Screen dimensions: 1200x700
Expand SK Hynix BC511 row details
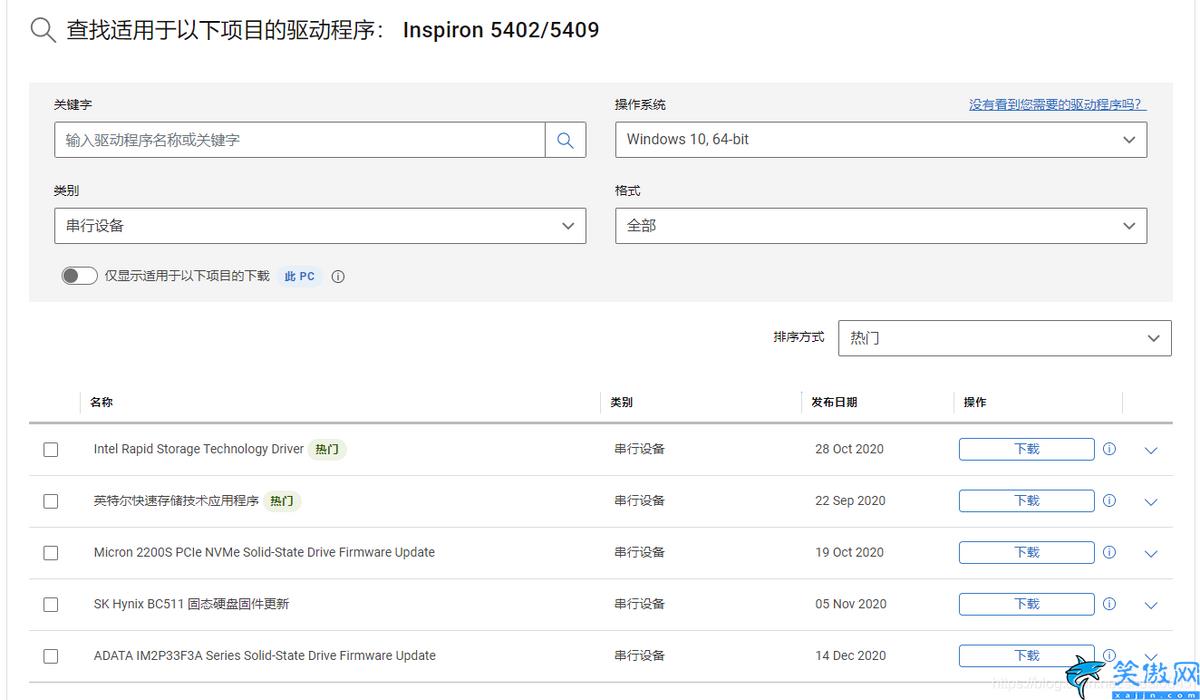(x=1150, y=605)
